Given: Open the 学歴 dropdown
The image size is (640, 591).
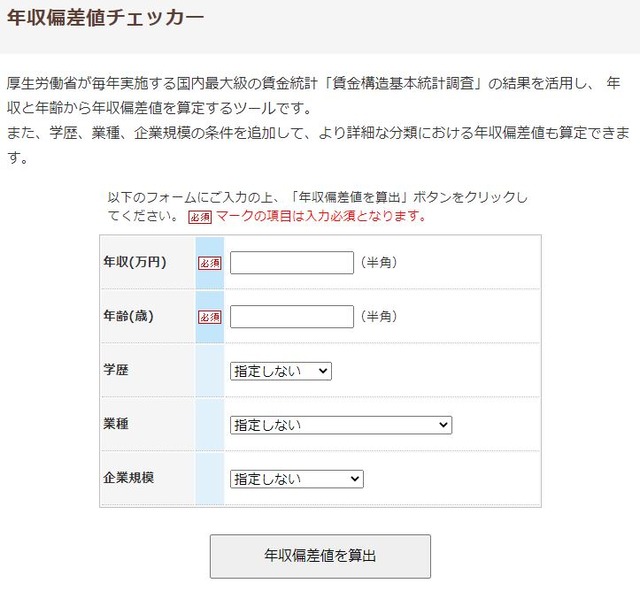Looking at the screenshot, I should pyautogui.click(x=280, y=371).
